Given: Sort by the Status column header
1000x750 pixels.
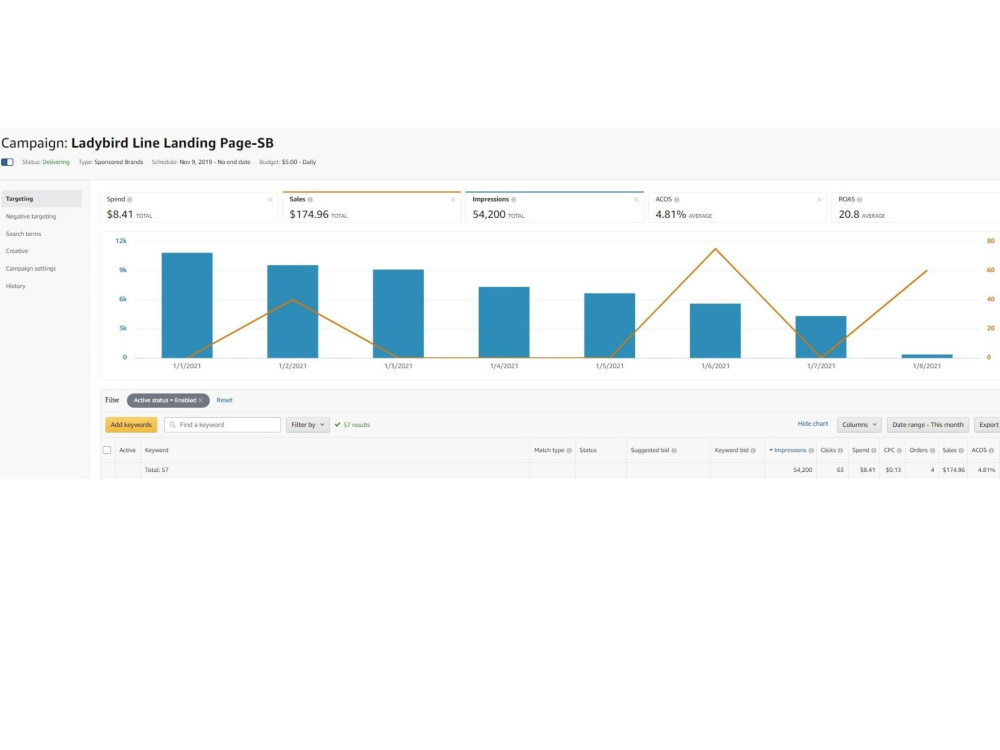Looking at the screenshot, I should coord(588,450).
